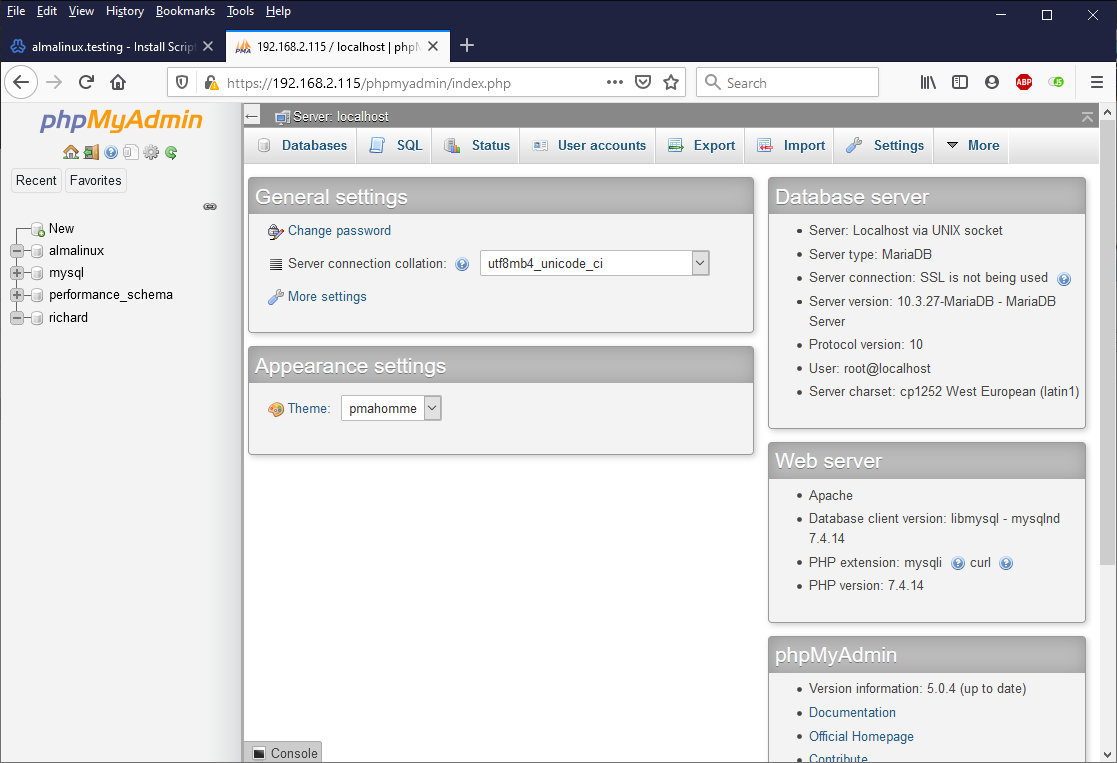Open the Status tab
Image resolution: width=1117 pixels, height=763 pixels.
(477, 145)
